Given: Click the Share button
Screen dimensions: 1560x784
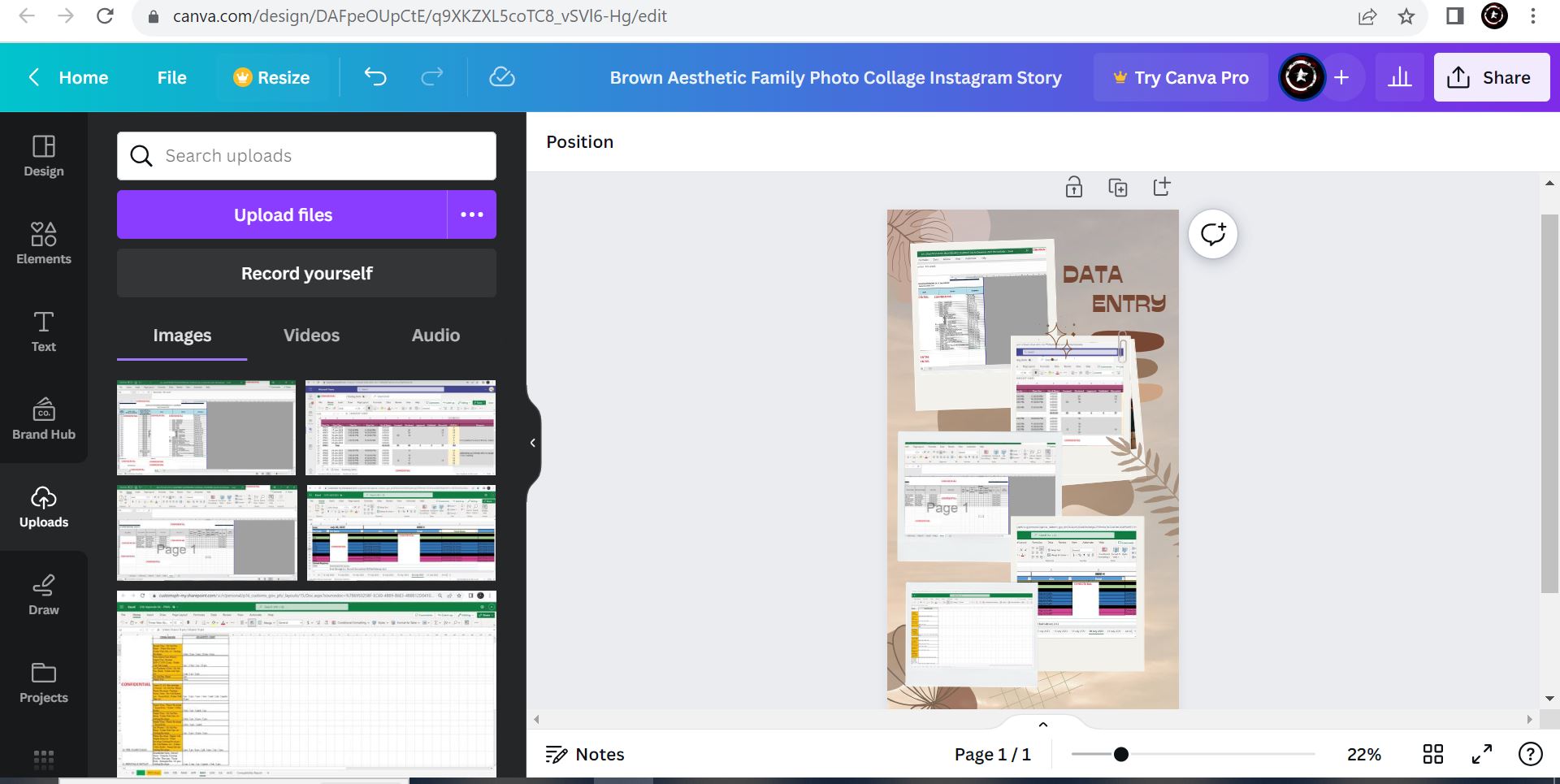Looking at the screenshot, I should click(1492, 77).
